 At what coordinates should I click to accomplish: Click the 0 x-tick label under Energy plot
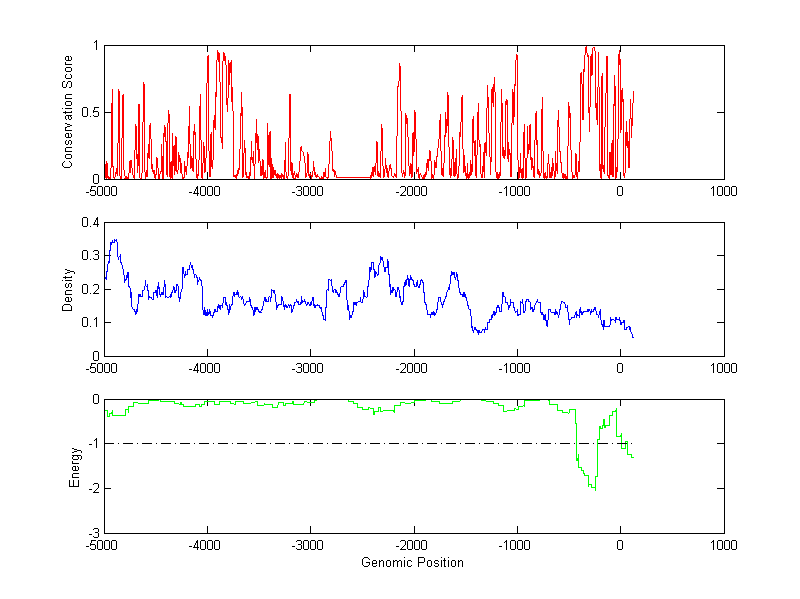click(620, 546)
